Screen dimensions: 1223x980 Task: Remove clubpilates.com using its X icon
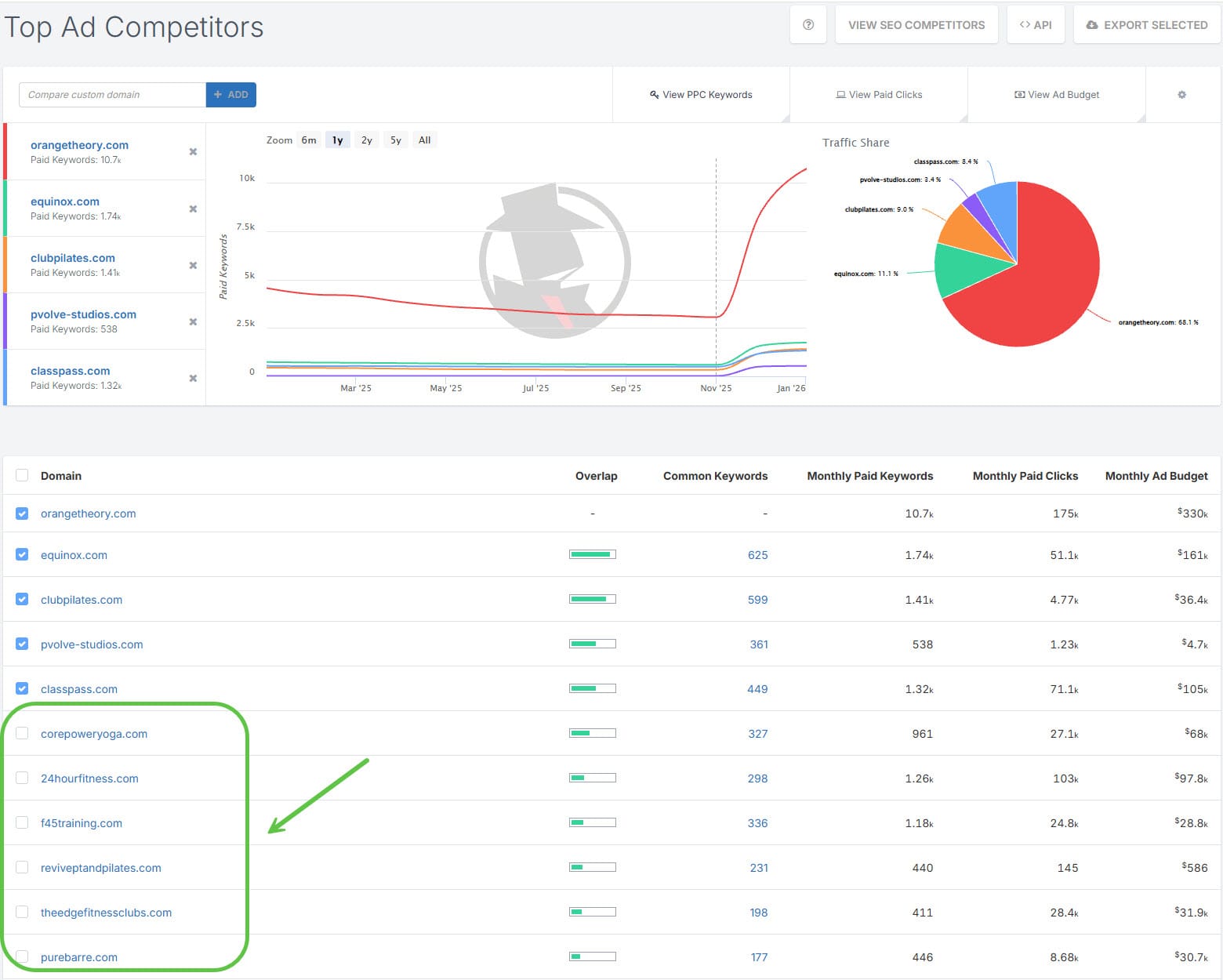pyautogui.click(x=193, y=266)
